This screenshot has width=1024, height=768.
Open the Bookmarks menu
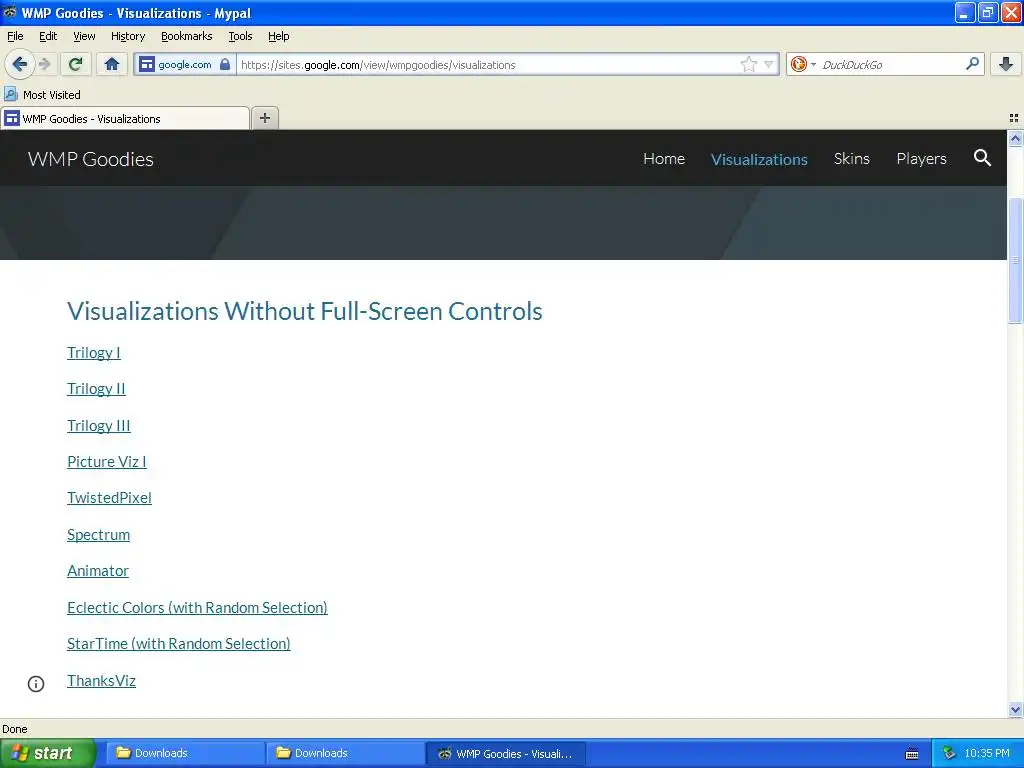[x=187, y=36]
